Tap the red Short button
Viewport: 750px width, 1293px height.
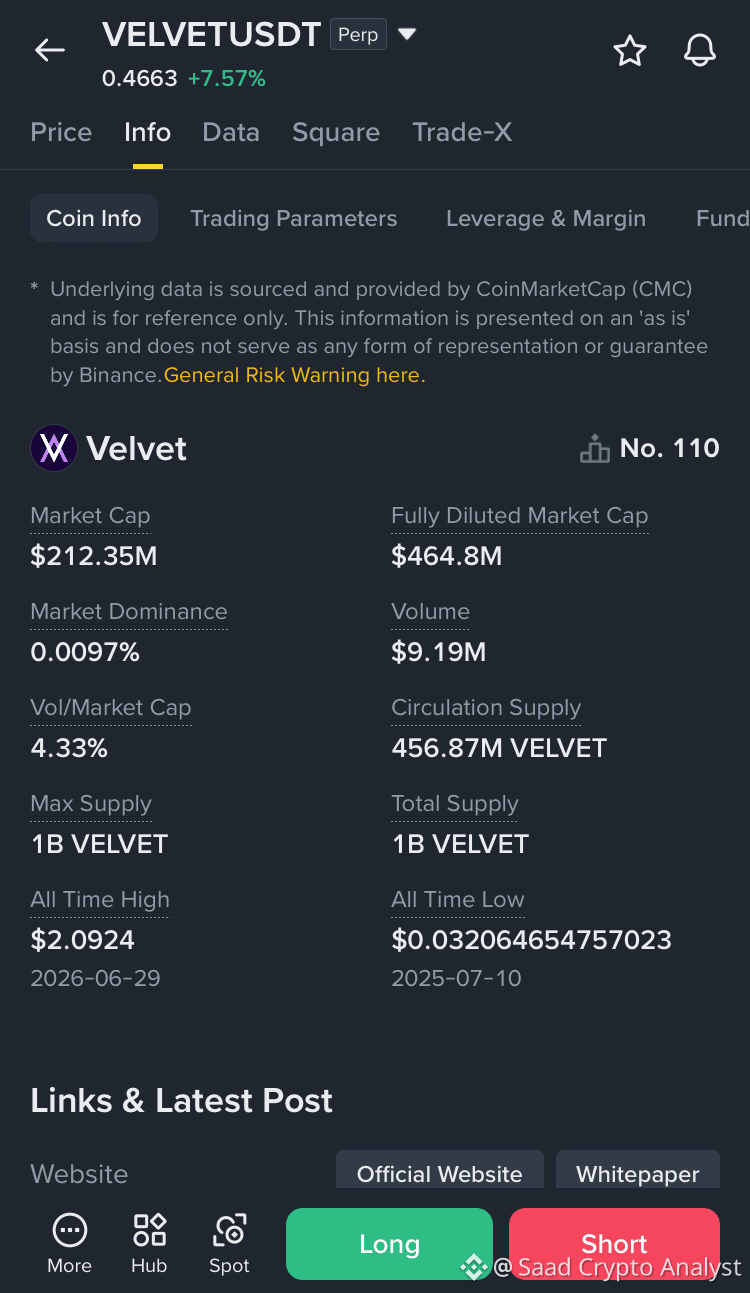614,1244
